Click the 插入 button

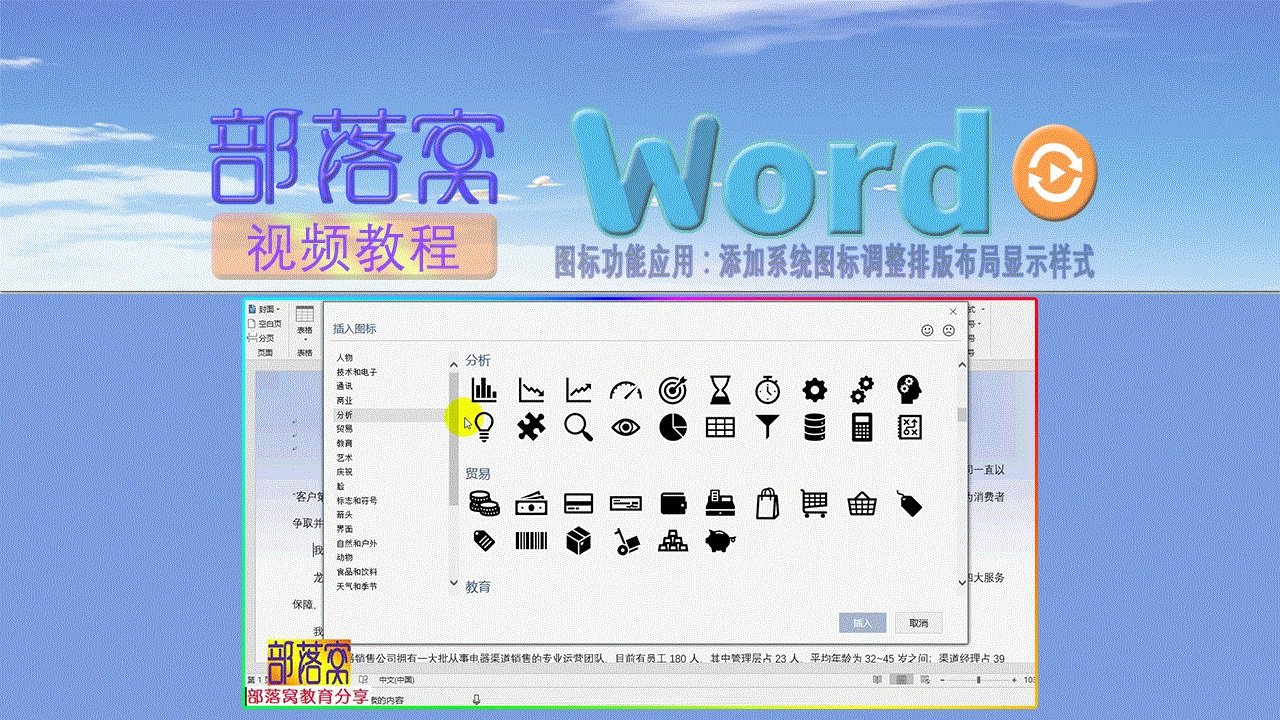point(862,623)
